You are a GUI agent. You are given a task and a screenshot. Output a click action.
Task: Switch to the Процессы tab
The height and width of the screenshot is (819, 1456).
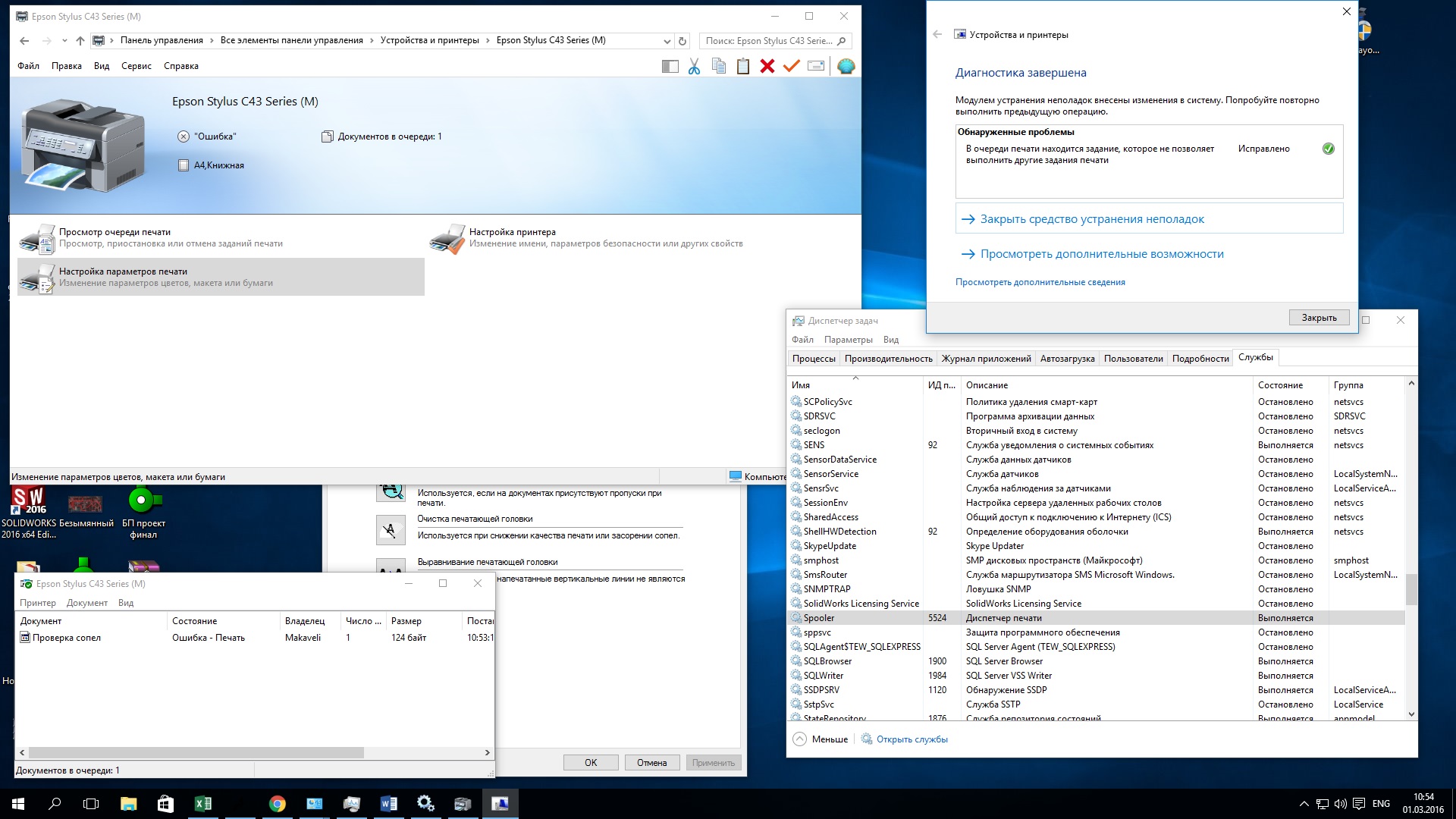[x=814, y=359]
